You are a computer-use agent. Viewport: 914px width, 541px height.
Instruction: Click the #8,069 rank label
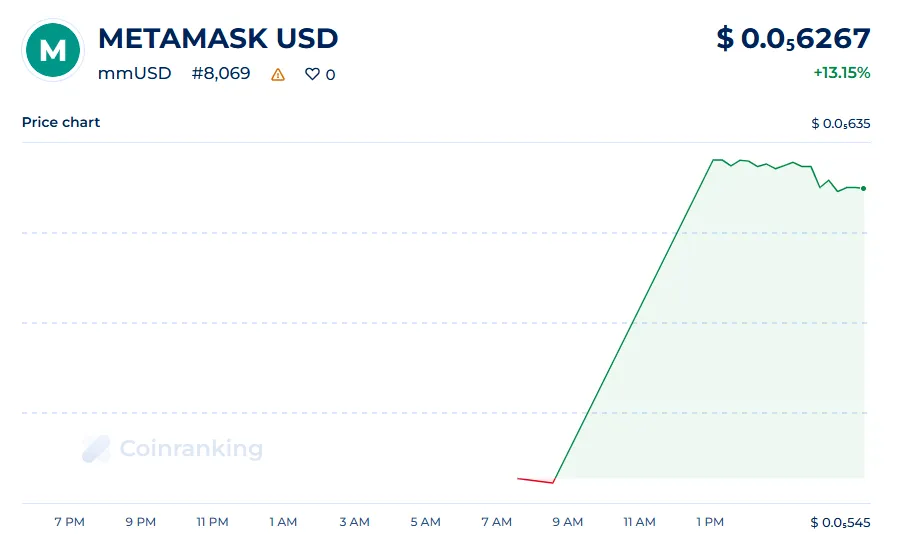click(221, 74)
